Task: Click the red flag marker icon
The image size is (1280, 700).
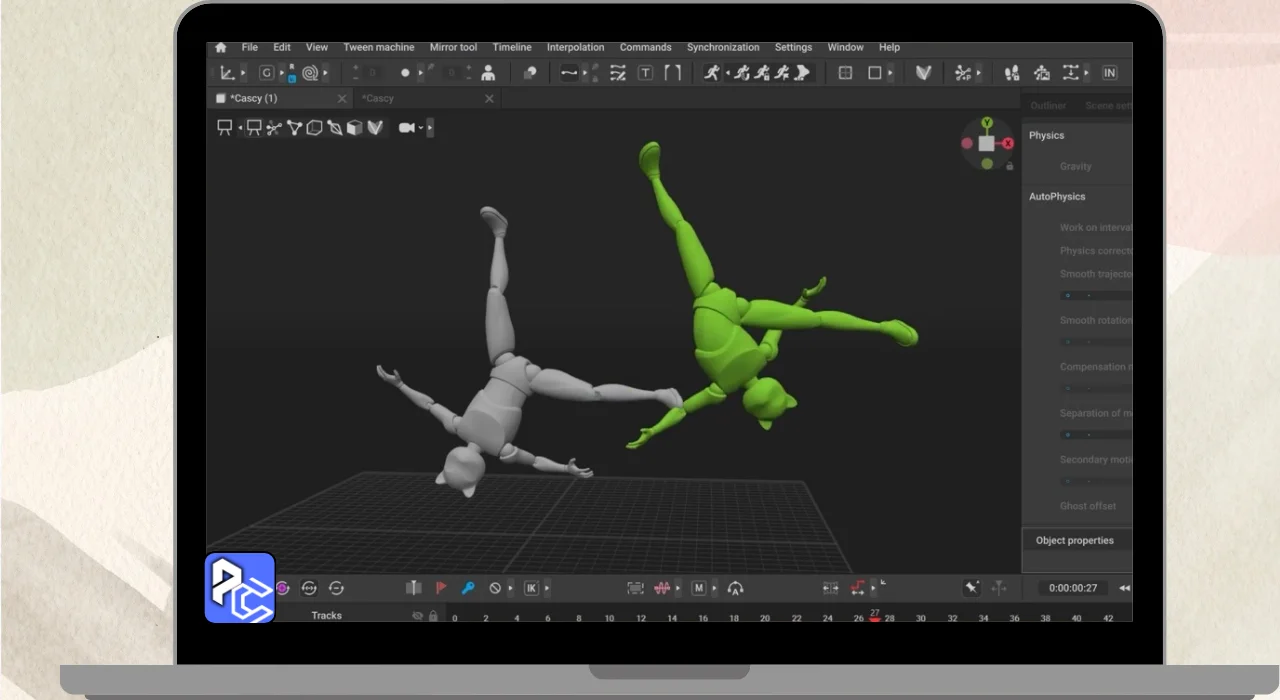Action: pyautogui.click(x=441, y=588)
